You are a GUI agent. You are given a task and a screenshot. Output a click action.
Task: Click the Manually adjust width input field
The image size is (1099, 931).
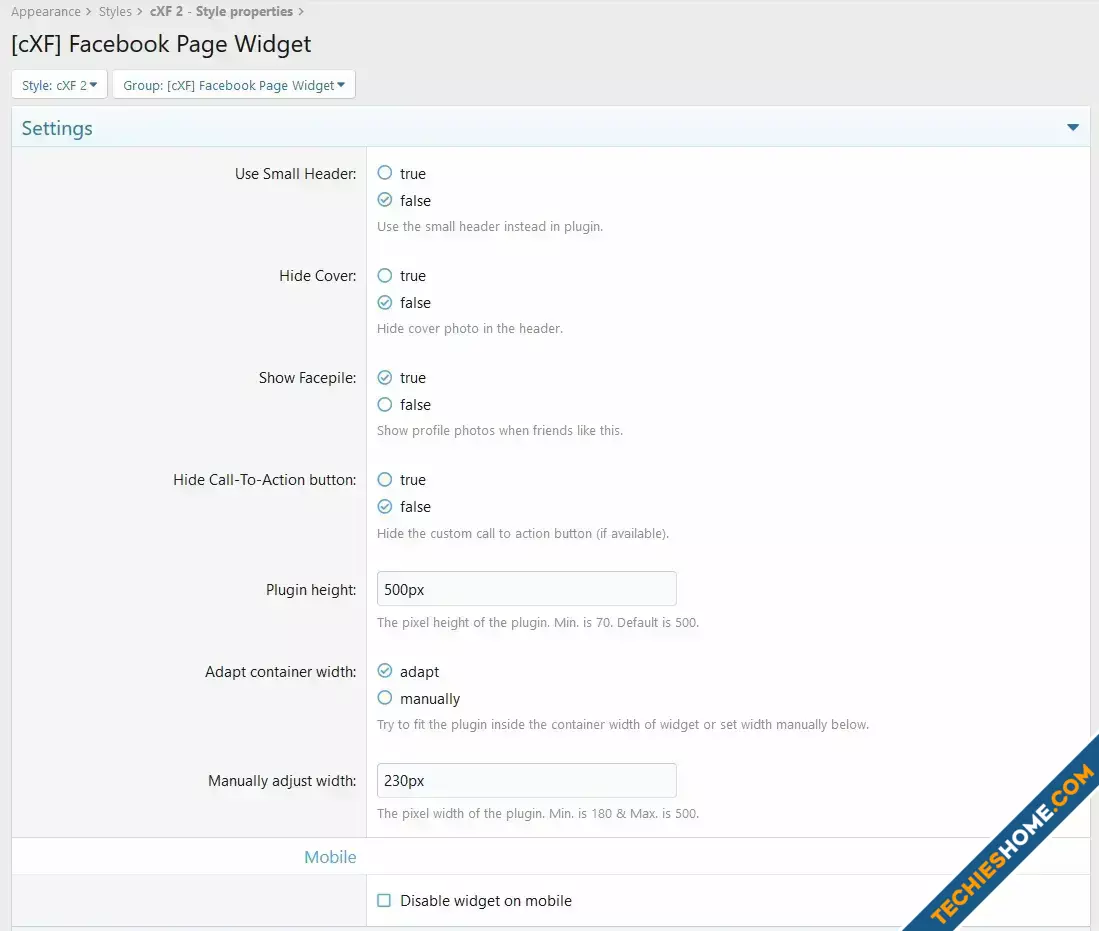point(526,780)
